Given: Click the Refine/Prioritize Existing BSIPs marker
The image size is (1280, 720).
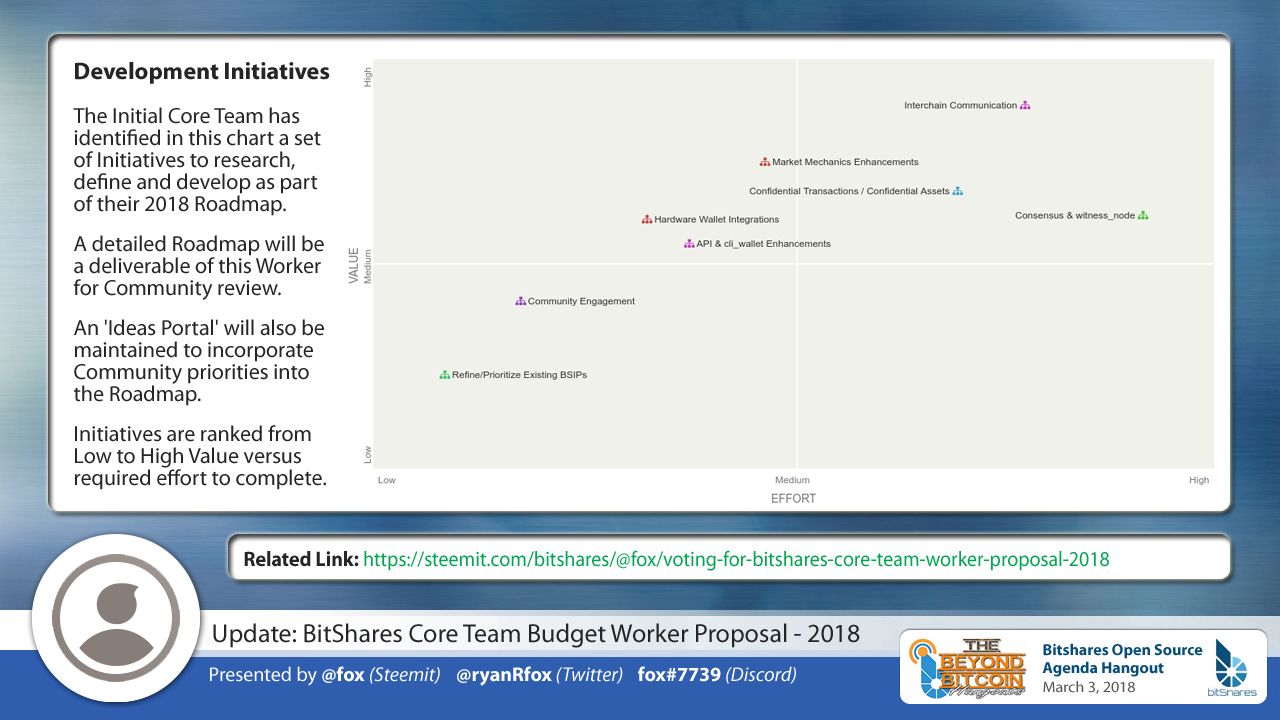Looking at the screenshot, I should point(444,375).
